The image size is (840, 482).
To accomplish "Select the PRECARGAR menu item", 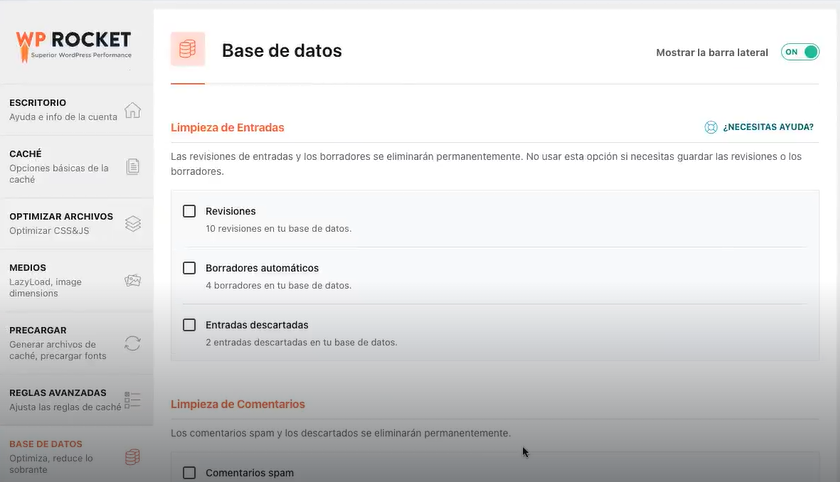I will pyautogui.click(x=77, y=343).
